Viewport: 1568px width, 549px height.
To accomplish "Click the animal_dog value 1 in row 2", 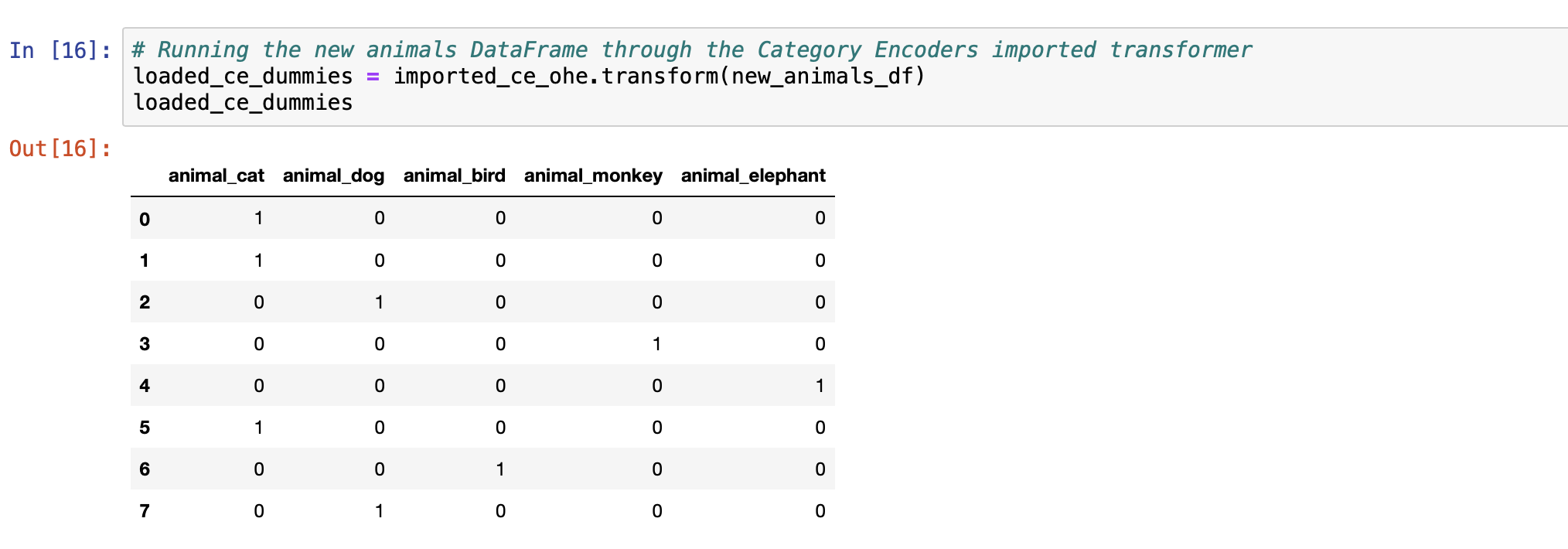I will click(x=380, y=302).
